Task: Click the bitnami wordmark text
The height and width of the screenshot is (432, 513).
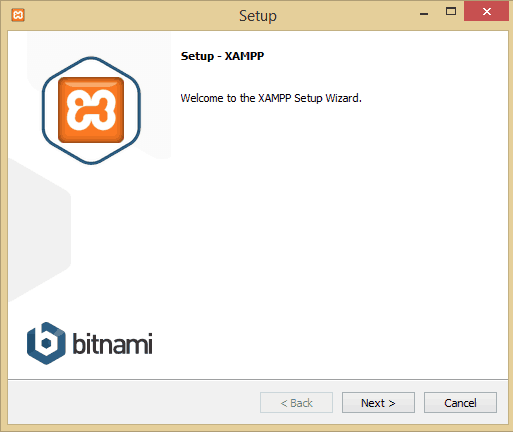Action: point(113,343)
